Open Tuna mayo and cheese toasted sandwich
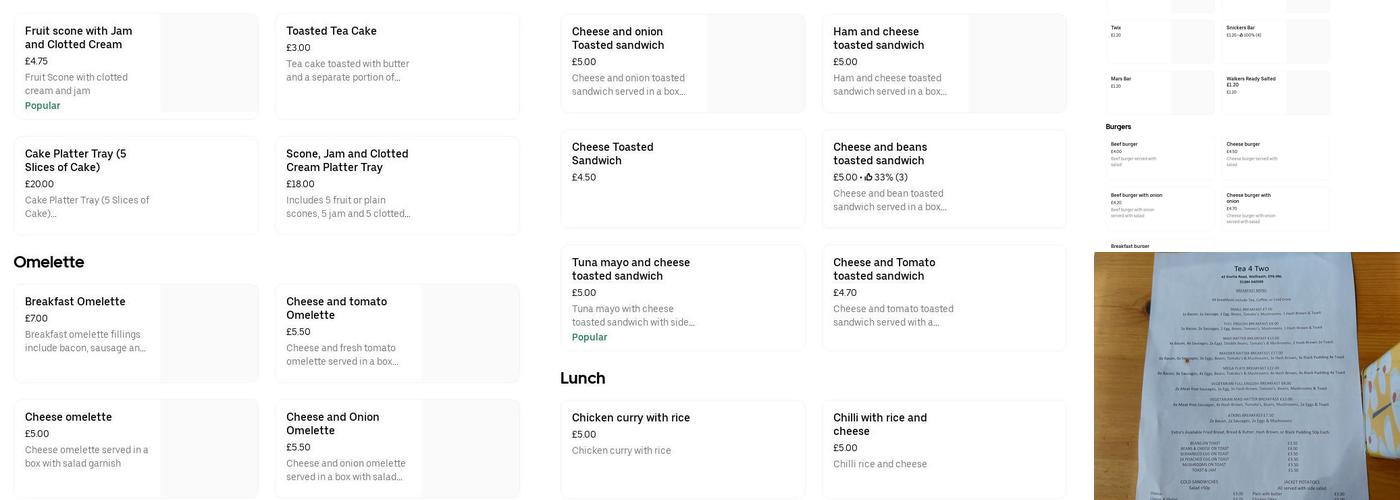 (x=631, y=269)
